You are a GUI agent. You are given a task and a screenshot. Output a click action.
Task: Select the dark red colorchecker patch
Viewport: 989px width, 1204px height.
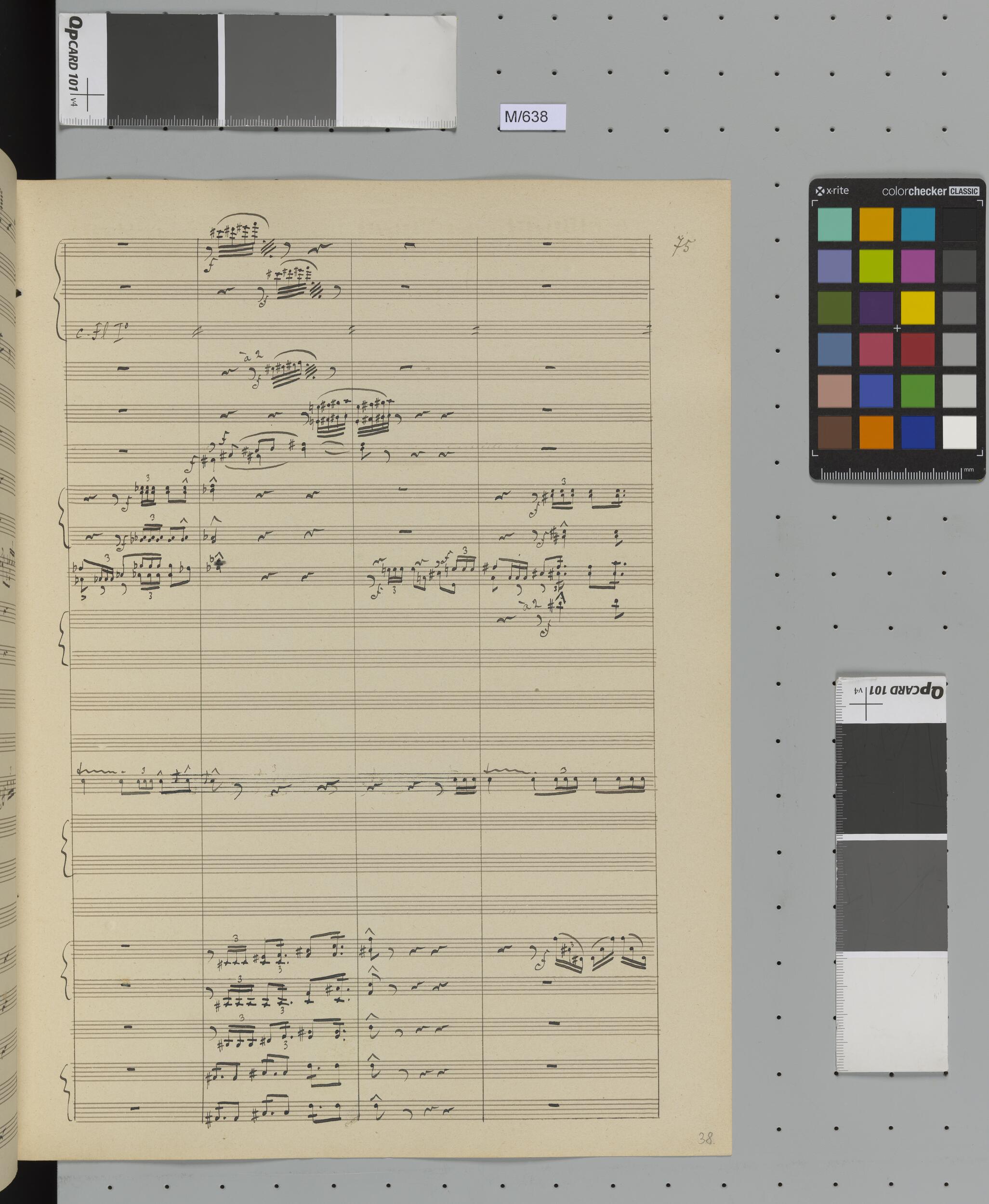pos(917,349)
